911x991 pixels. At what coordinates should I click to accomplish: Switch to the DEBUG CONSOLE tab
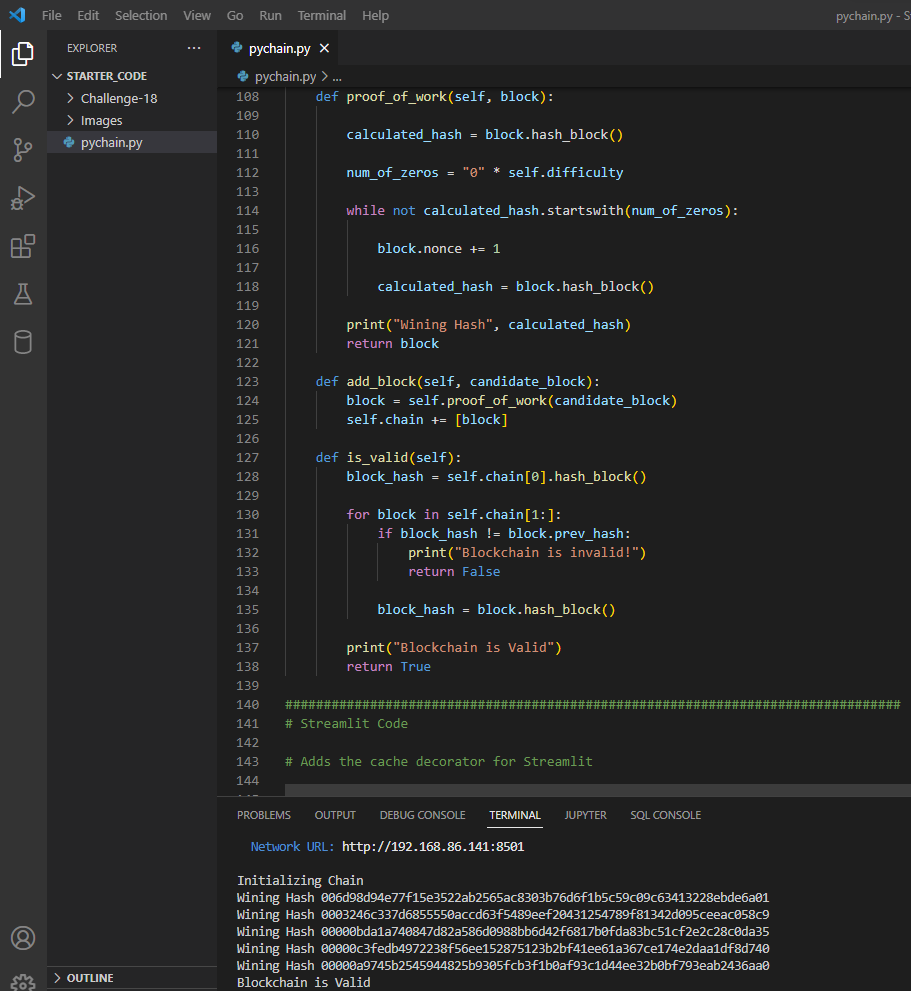pos(422,815)
